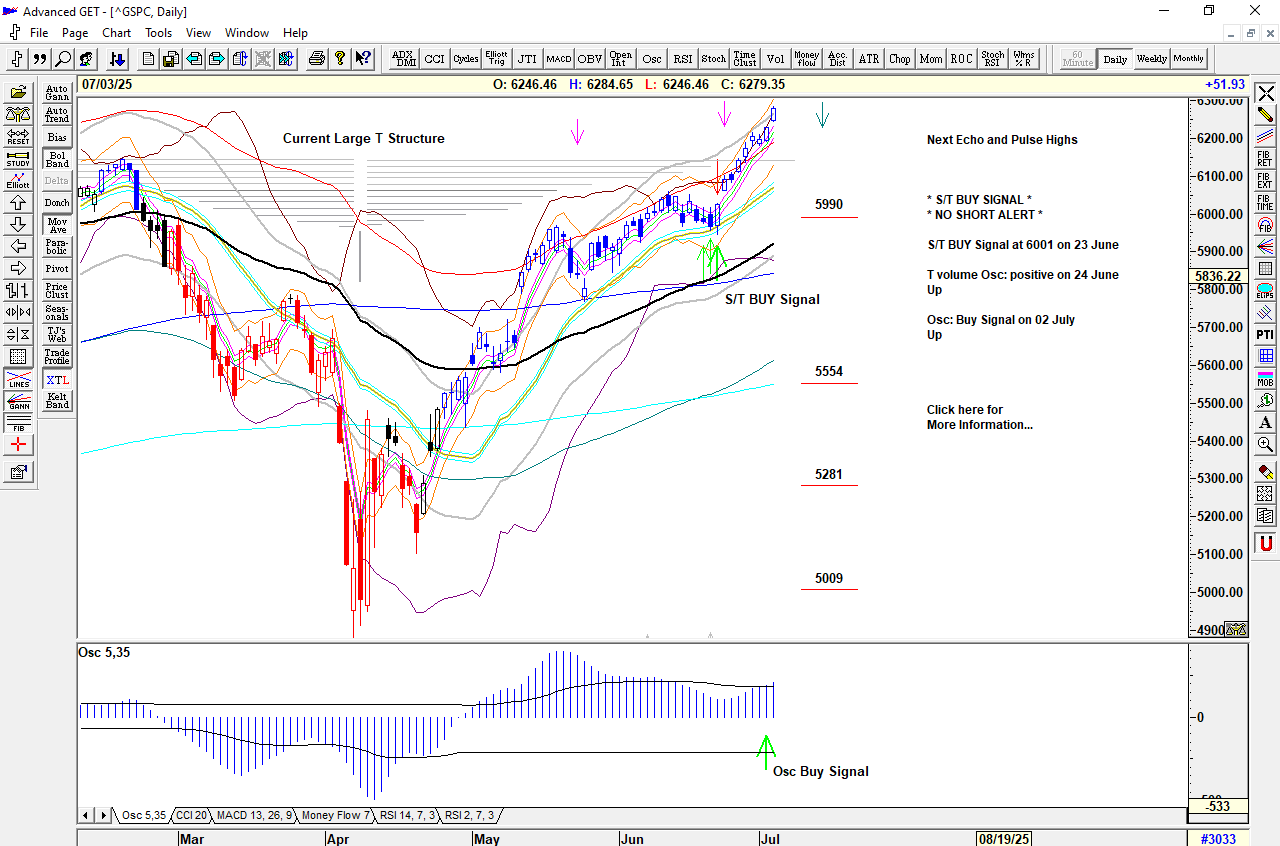Toggle the Moving Average overlay
The image size is (1280, 846).
(57, 225)
